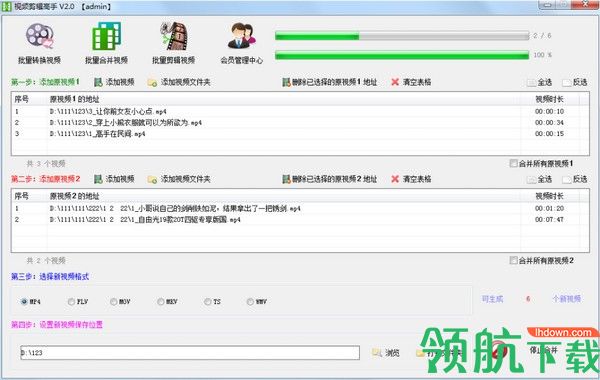
Task: Click the save path field showing D:\123
Action: point(190,353)
